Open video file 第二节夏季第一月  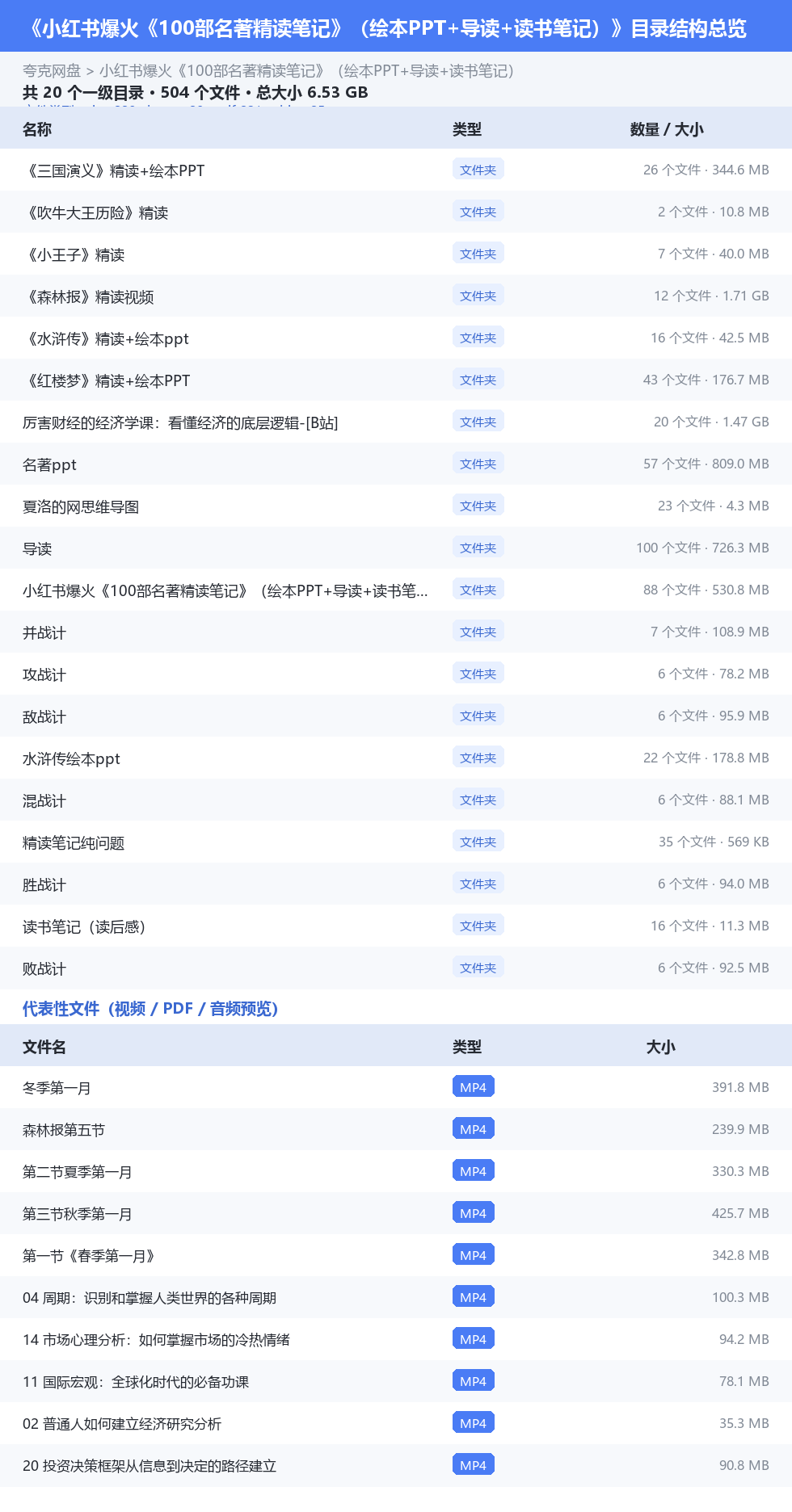point(78,1172)
